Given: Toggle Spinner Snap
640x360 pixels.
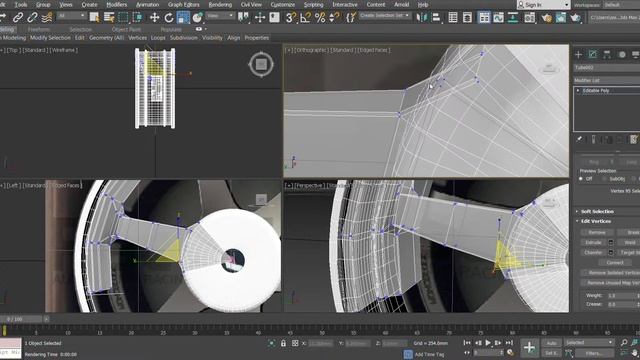Looking at the screenshot, I should point(335,17).
